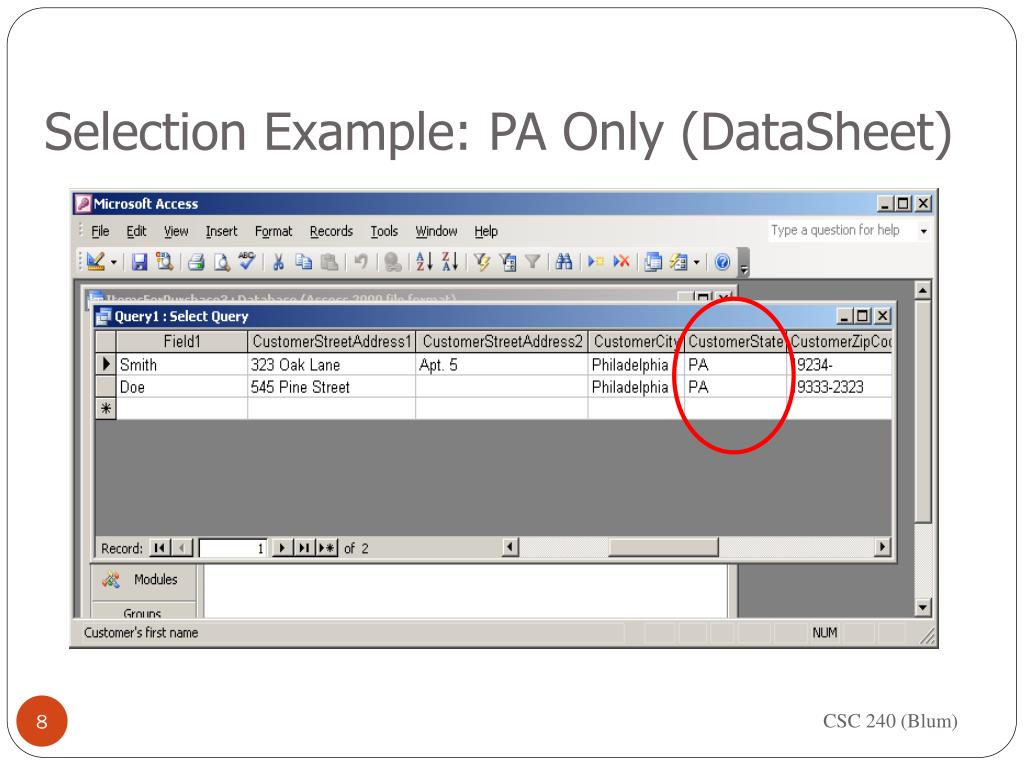Sort ascending with the A-Z icon
1024x768 pixels.
[424, 262]
